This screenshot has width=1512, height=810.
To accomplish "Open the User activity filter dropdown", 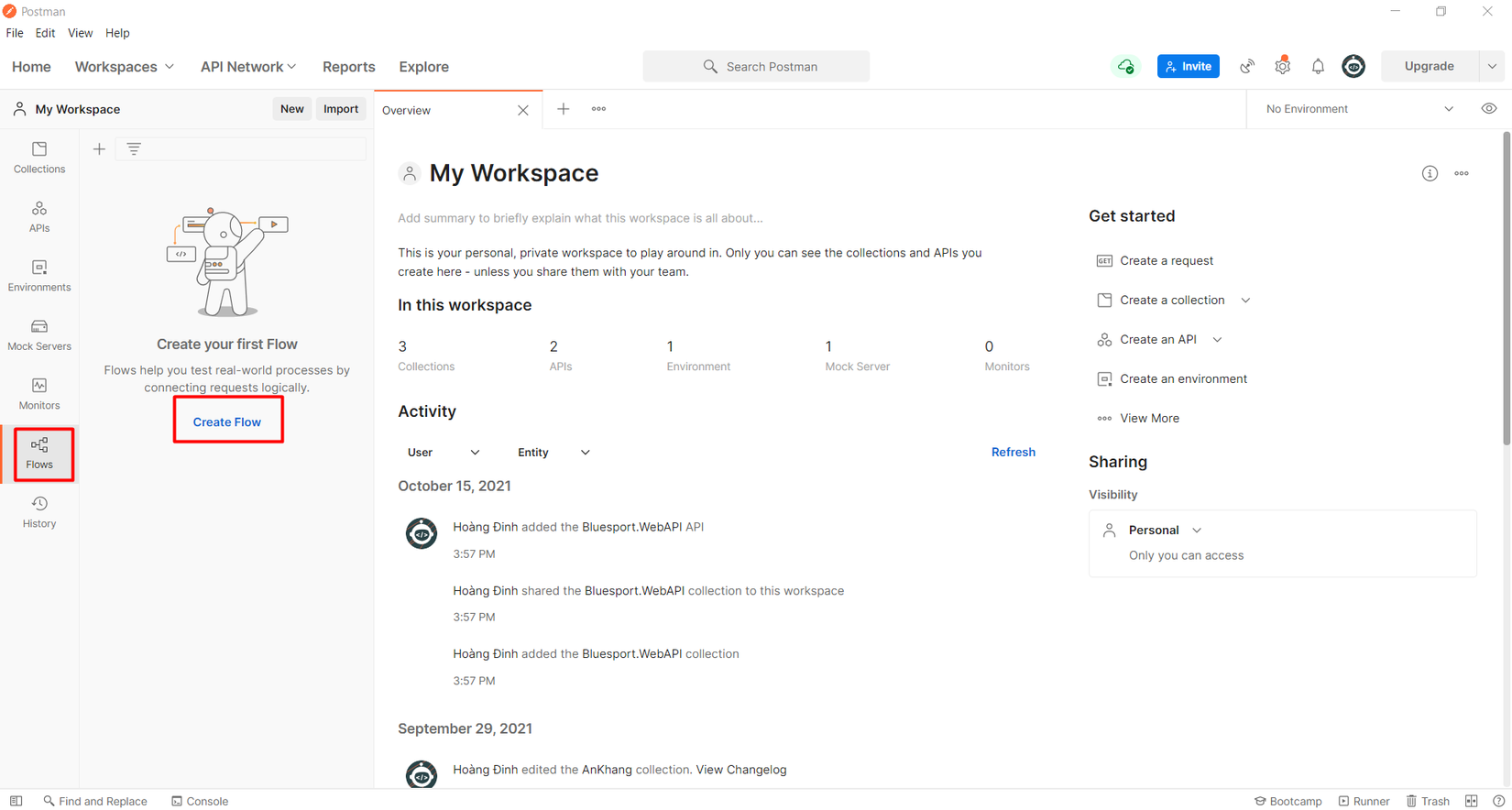I will pos(444,453).
